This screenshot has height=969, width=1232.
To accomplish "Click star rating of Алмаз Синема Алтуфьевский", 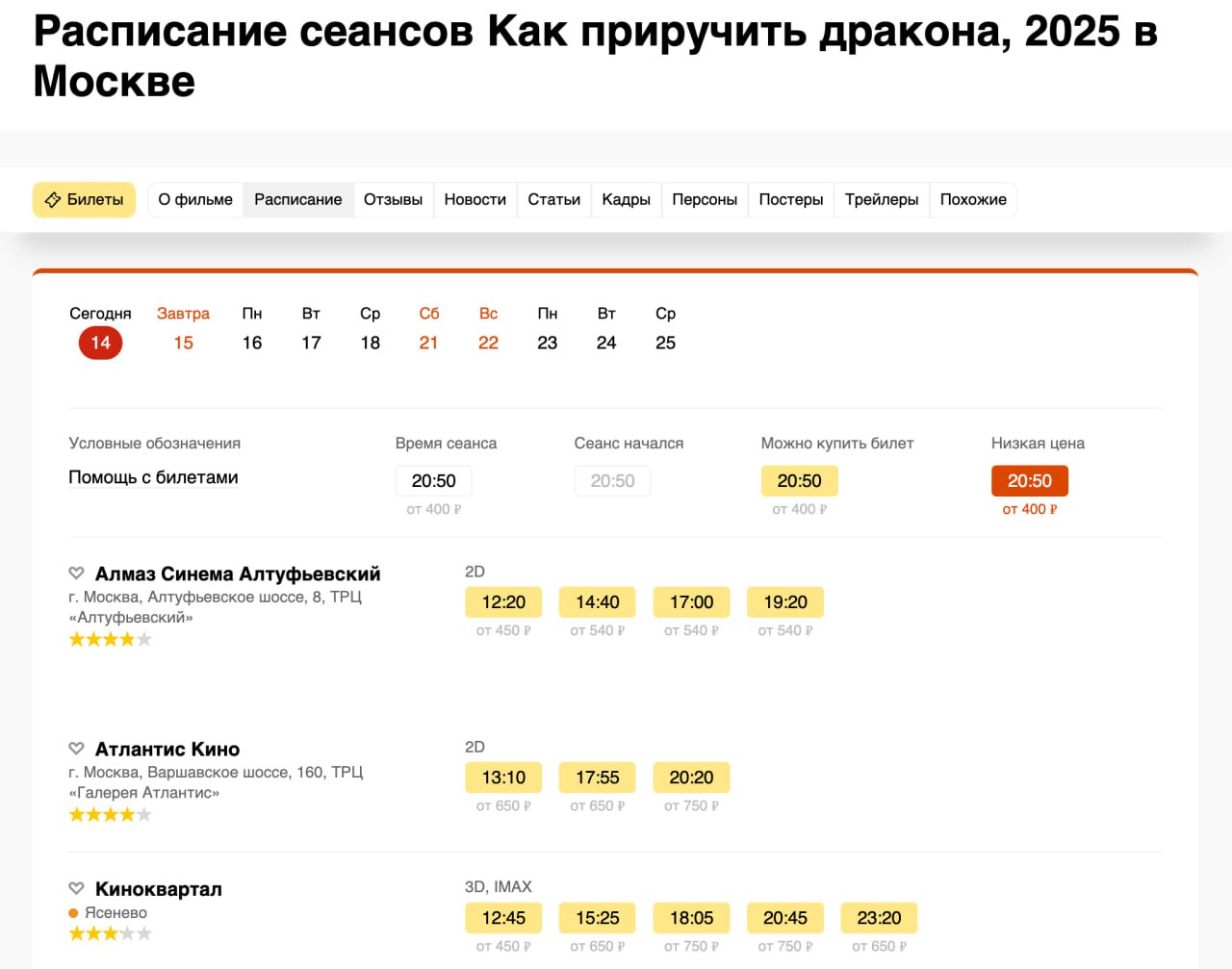I will click(x=110, y=640).
